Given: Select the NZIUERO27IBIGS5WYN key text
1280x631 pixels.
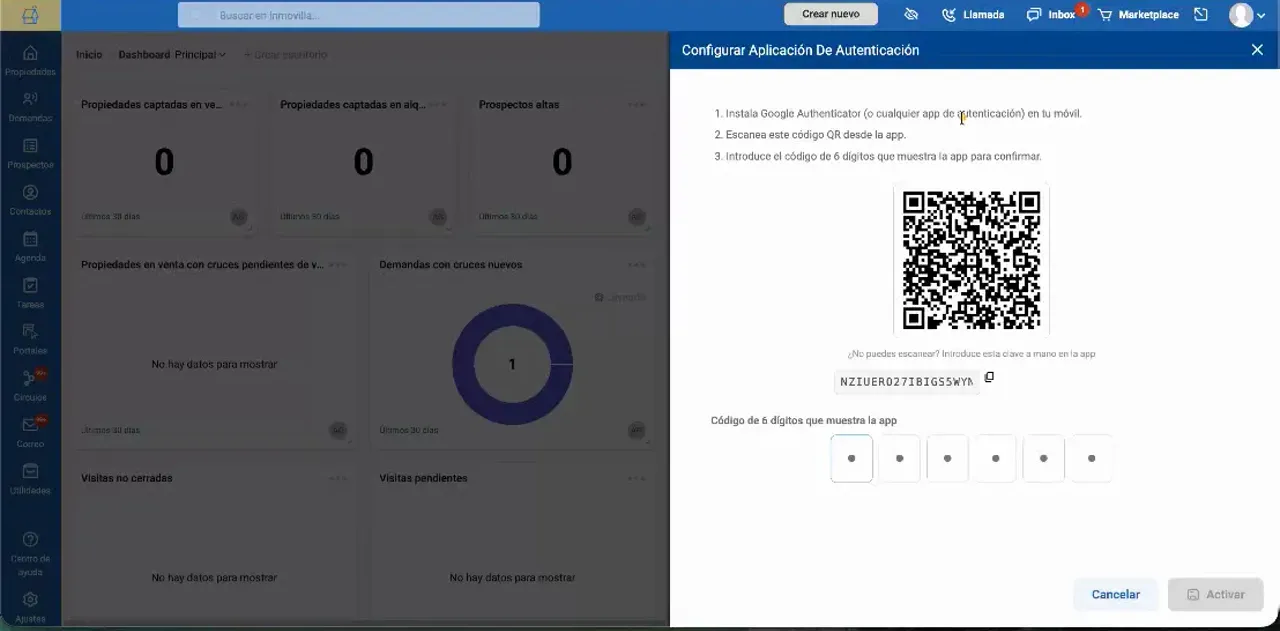Looking at the screenshot, I should click(x=906, y=382).
